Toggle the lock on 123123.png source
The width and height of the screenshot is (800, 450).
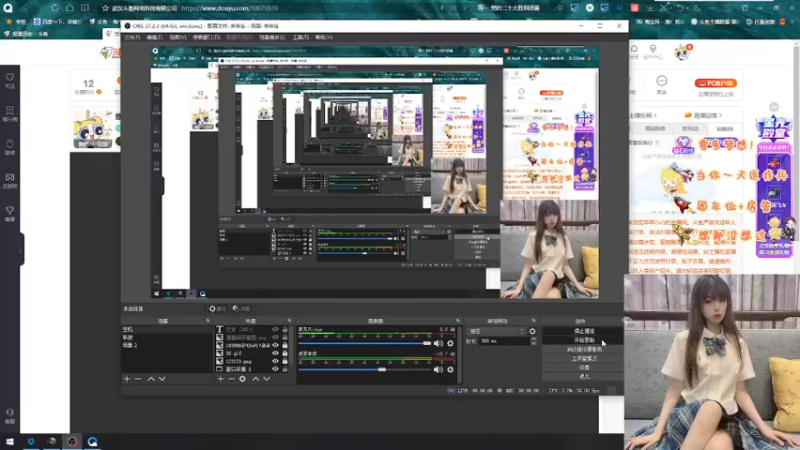point(285,361)
